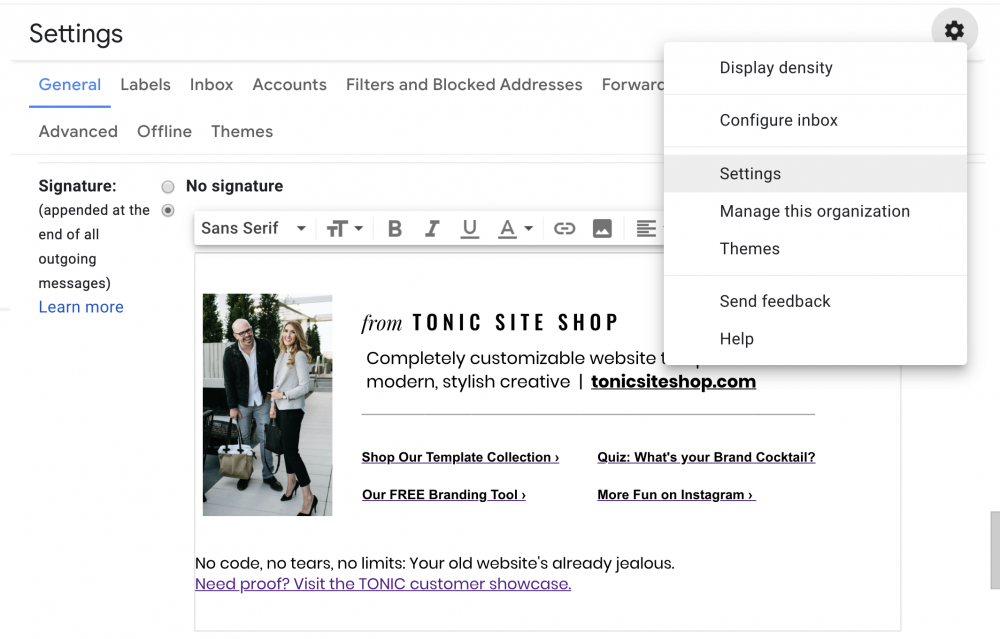This screenshot has width=1000, height=639.
Task: Change the text color
Action: 507,228
